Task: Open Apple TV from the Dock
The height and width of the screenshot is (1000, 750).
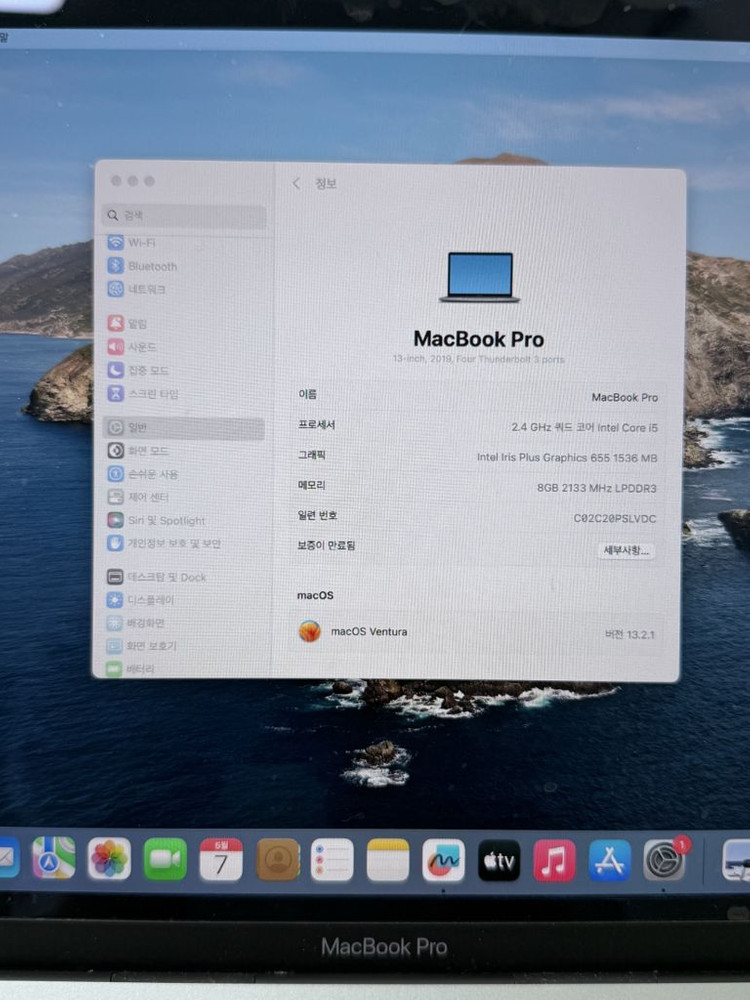Action: click(499, 861)
